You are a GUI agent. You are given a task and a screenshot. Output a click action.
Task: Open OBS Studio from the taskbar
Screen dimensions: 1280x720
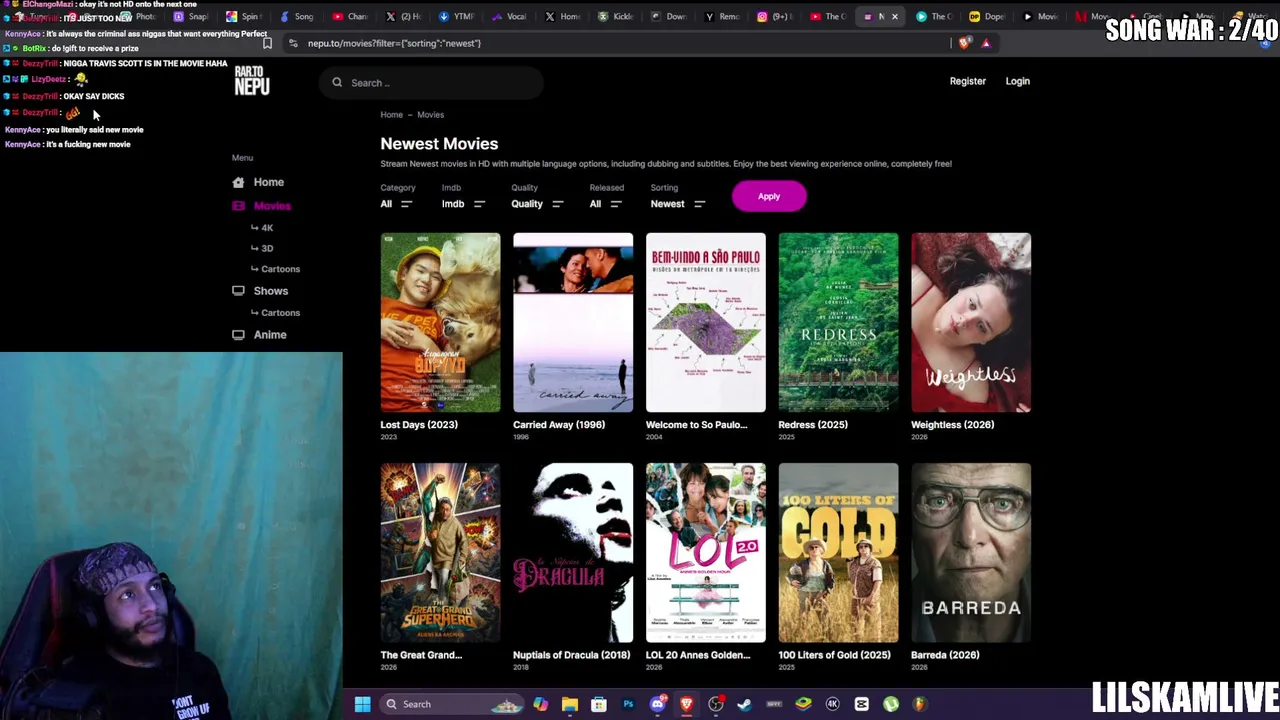point(716,704)
